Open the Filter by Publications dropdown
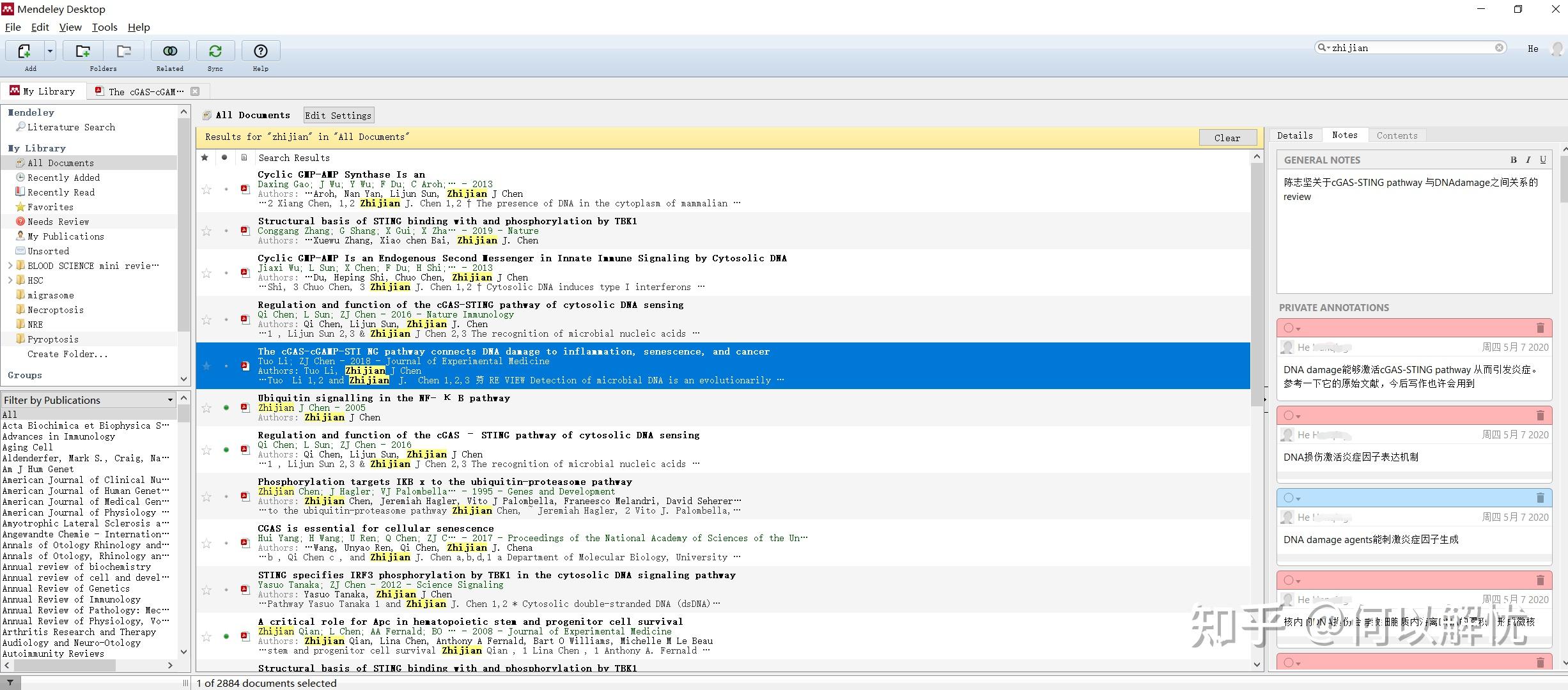1568x690 pixels. (170, 400)
